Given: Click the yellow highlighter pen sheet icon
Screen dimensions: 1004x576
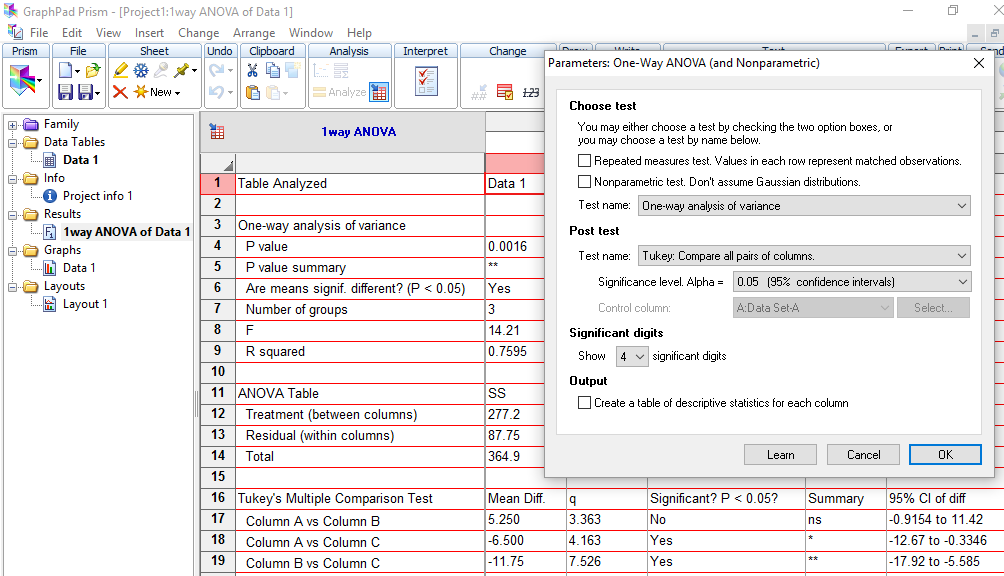Looking at the screenshot, I should pos(120,70).
